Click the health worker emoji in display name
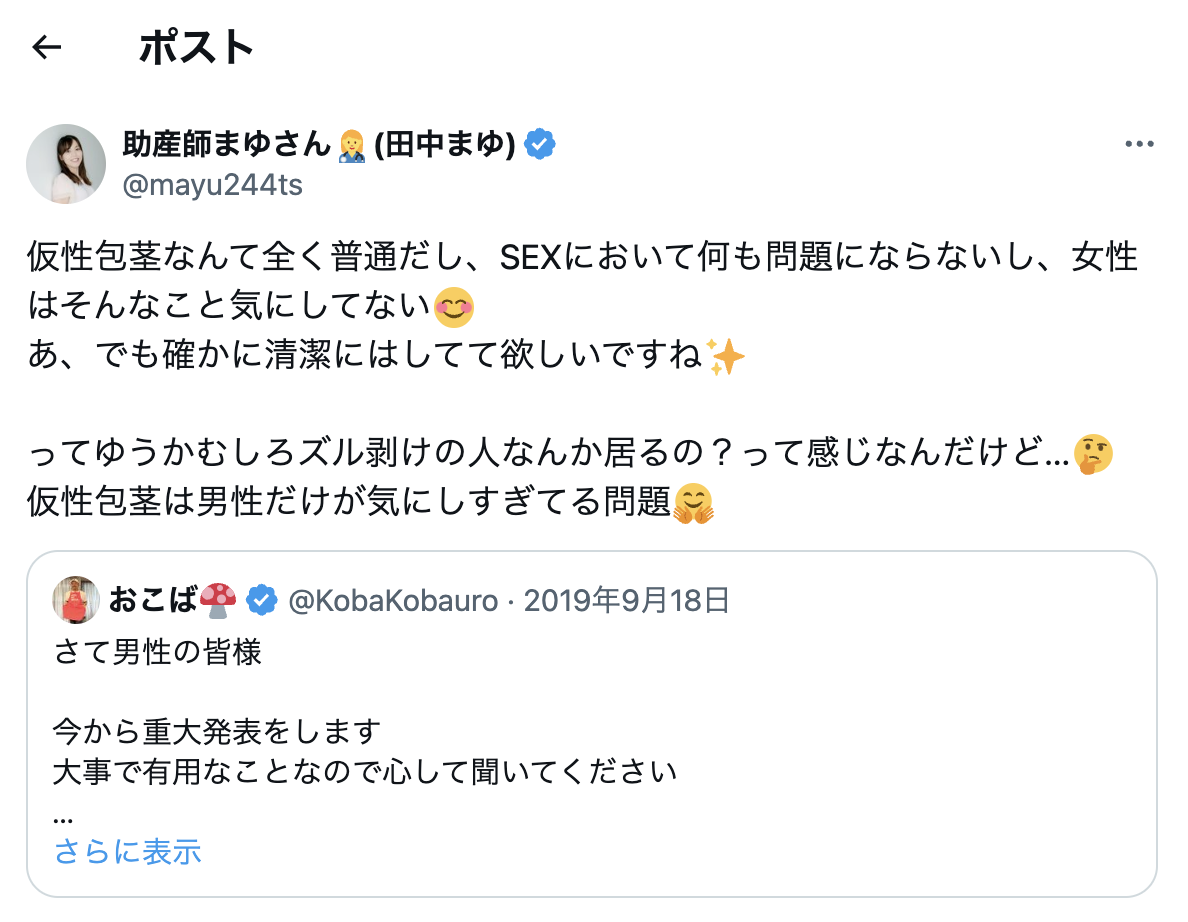 351,145
